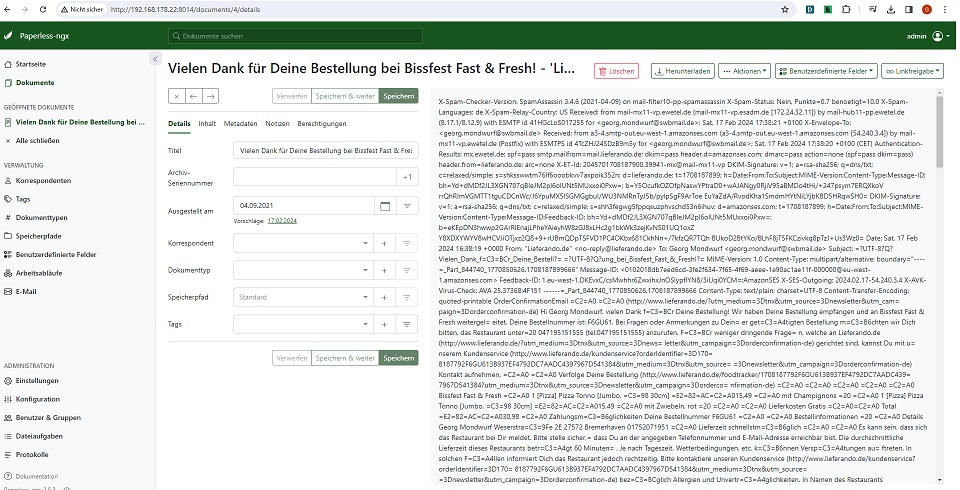The width and height of the screenshot is (960, 490).
Task: Go to previous document with left arrow
Action: coord(193,96)
